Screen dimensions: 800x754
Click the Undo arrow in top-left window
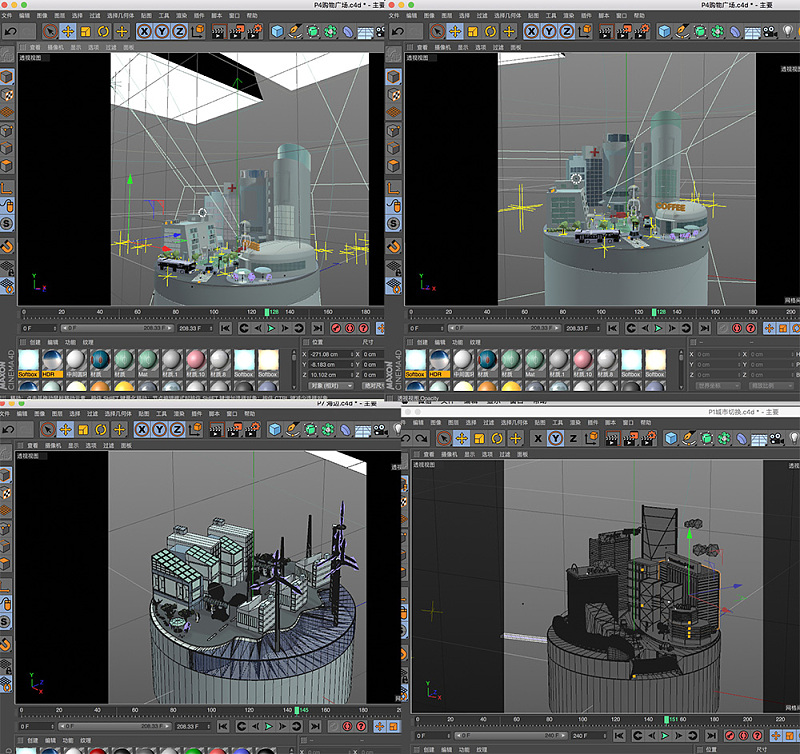[10, 32]
